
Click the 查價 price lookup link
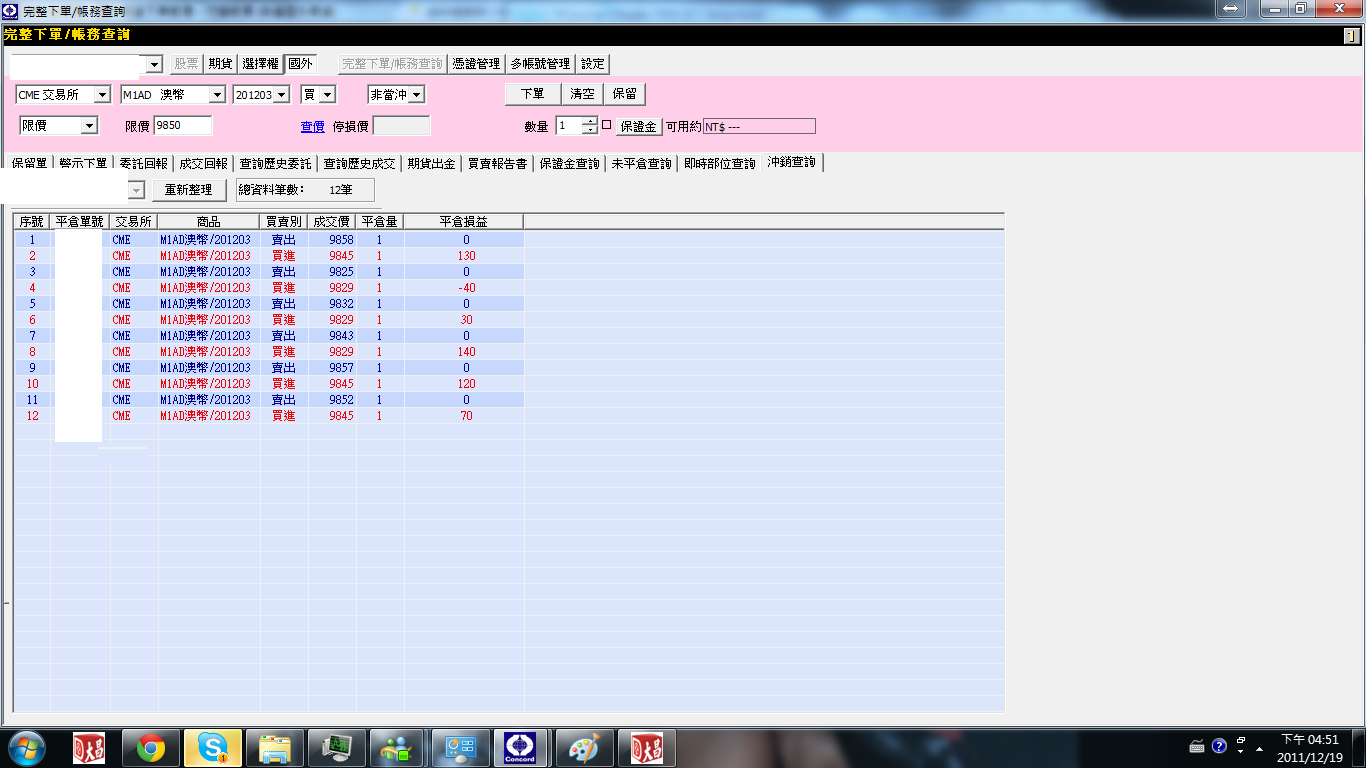(313, 127)
